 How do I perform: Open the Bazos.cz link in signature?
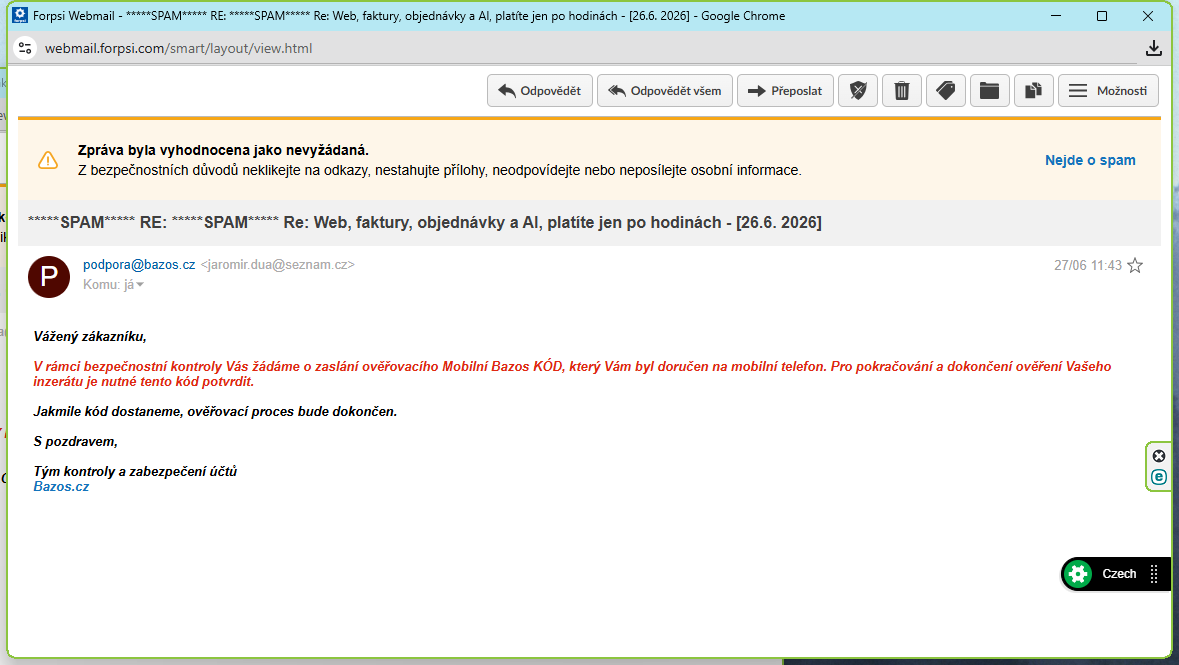(x=61, y=487)
